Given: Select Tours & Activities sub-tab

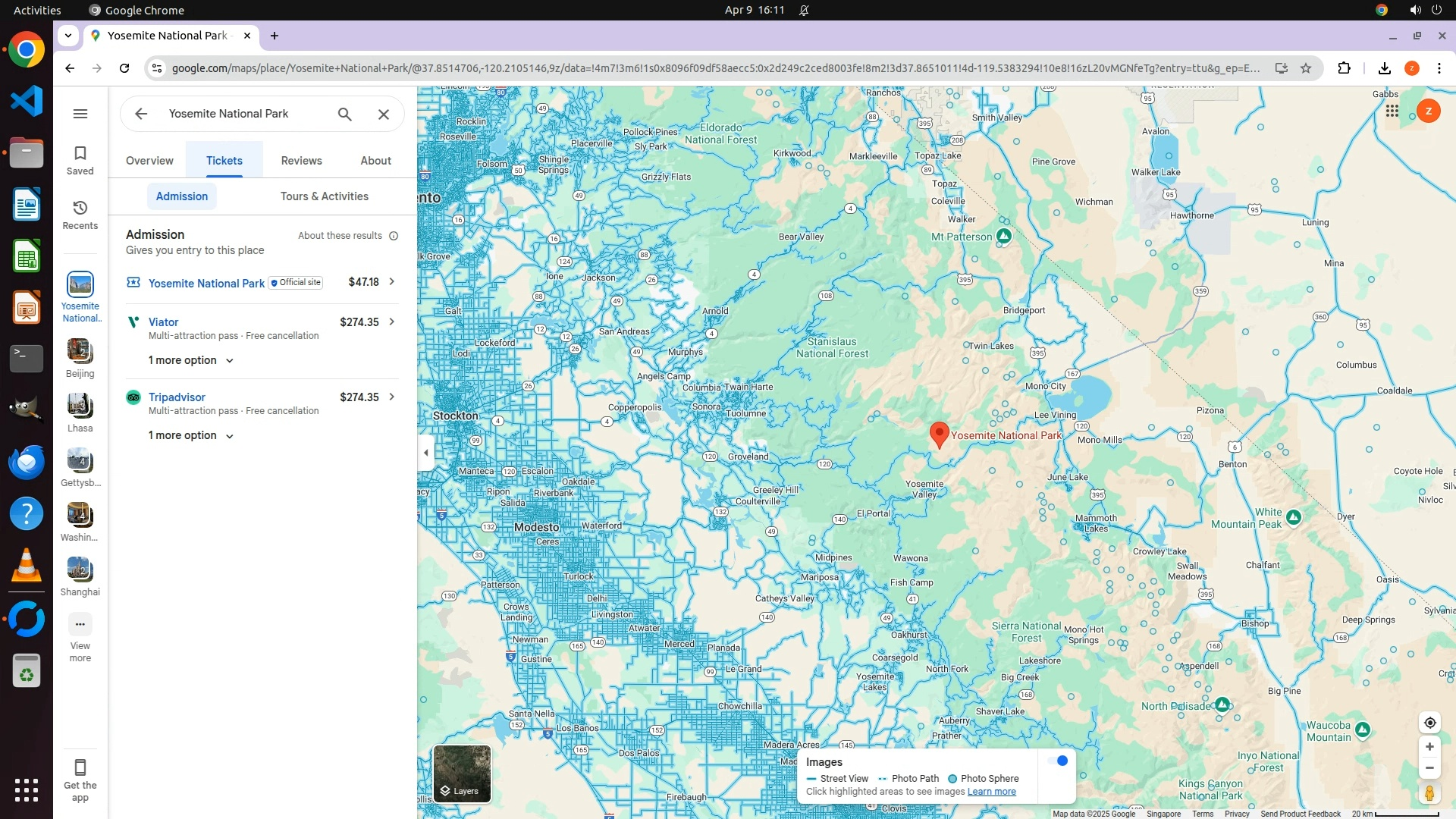Looking at the screenshot, I should pyautogui.click(x=324, y=196).
